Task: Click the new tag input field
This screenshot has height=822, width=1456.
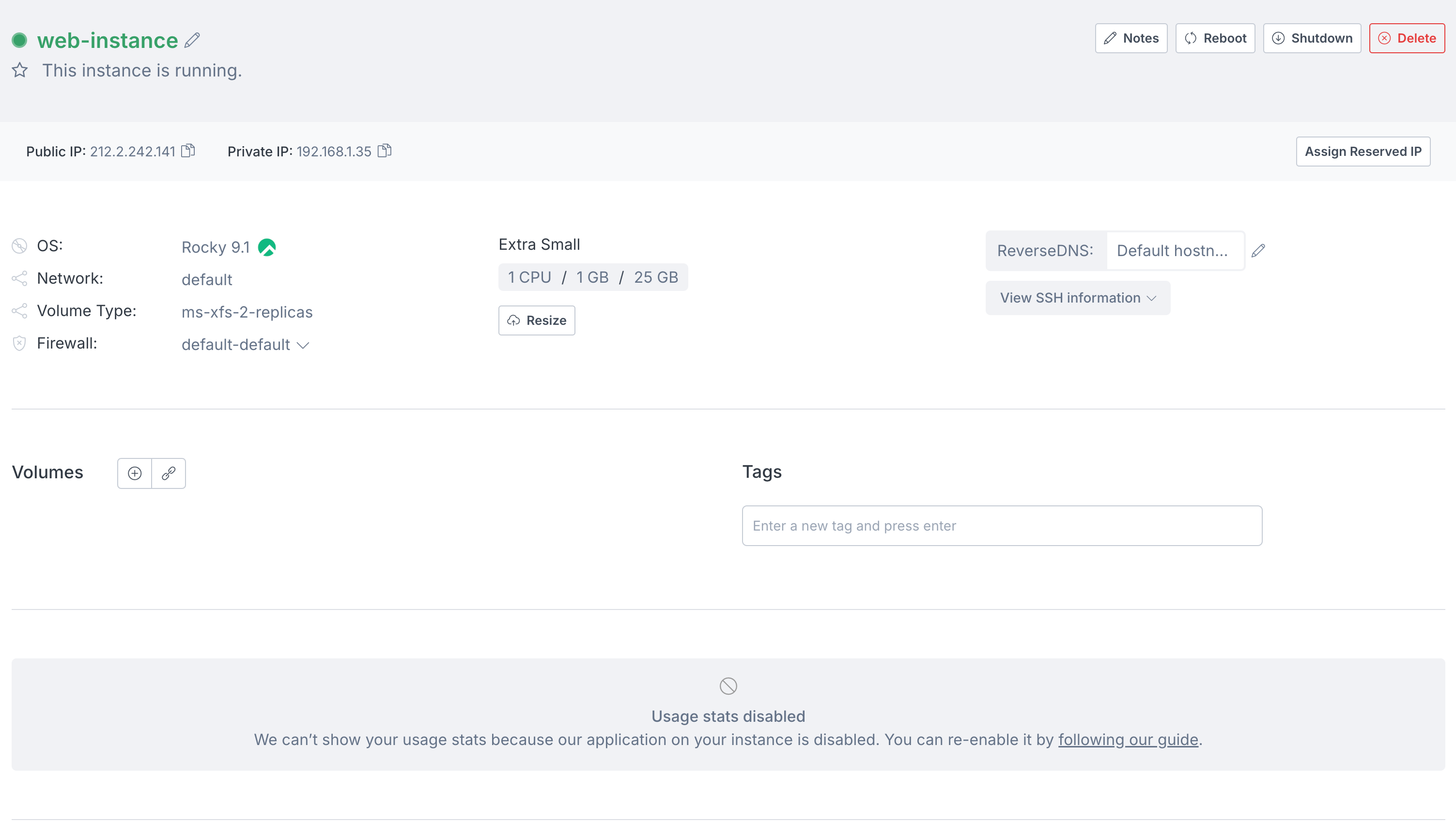Action: pos(1002,525)
